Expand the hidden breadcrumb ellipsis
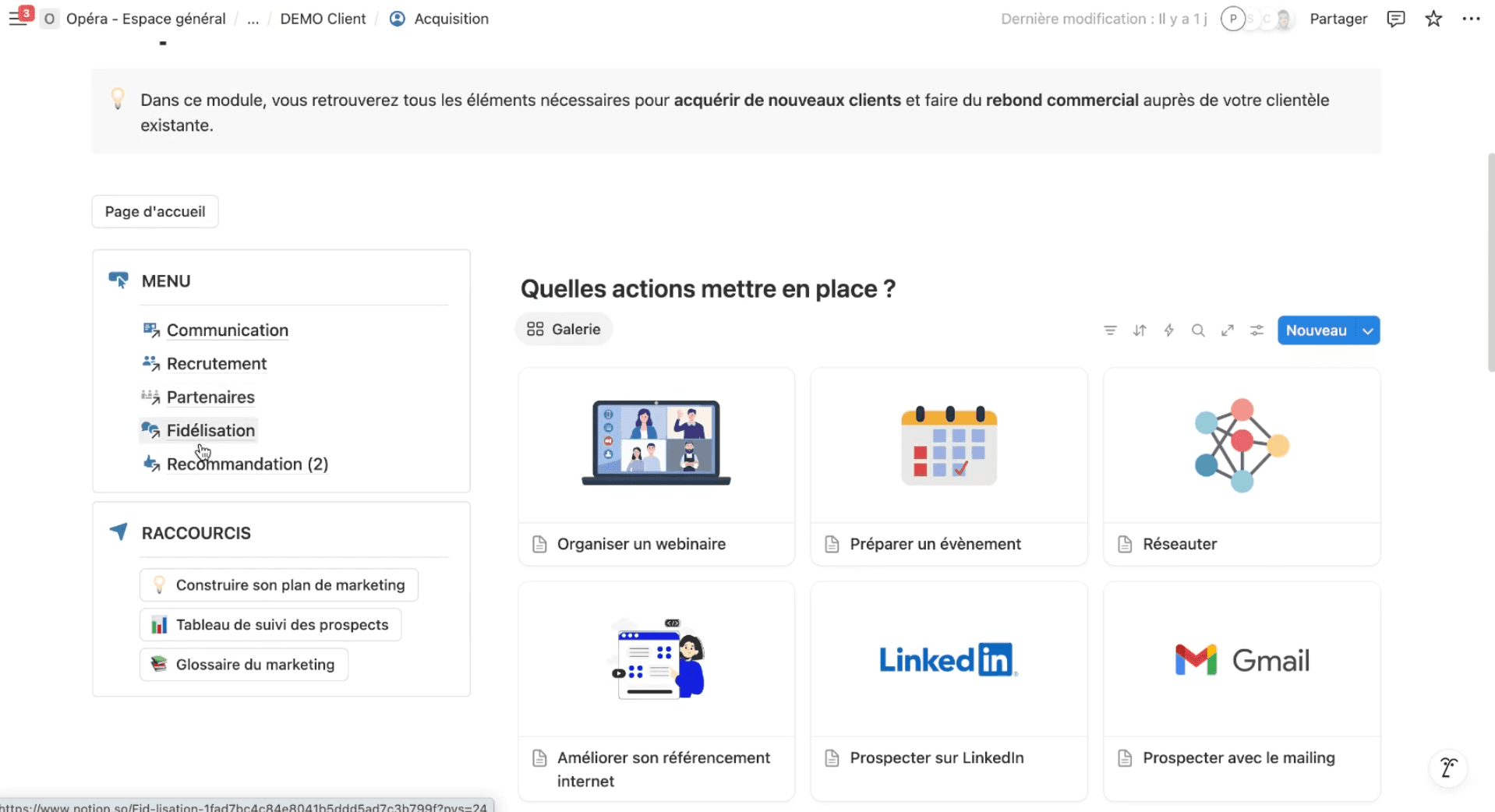 point(253,19)
